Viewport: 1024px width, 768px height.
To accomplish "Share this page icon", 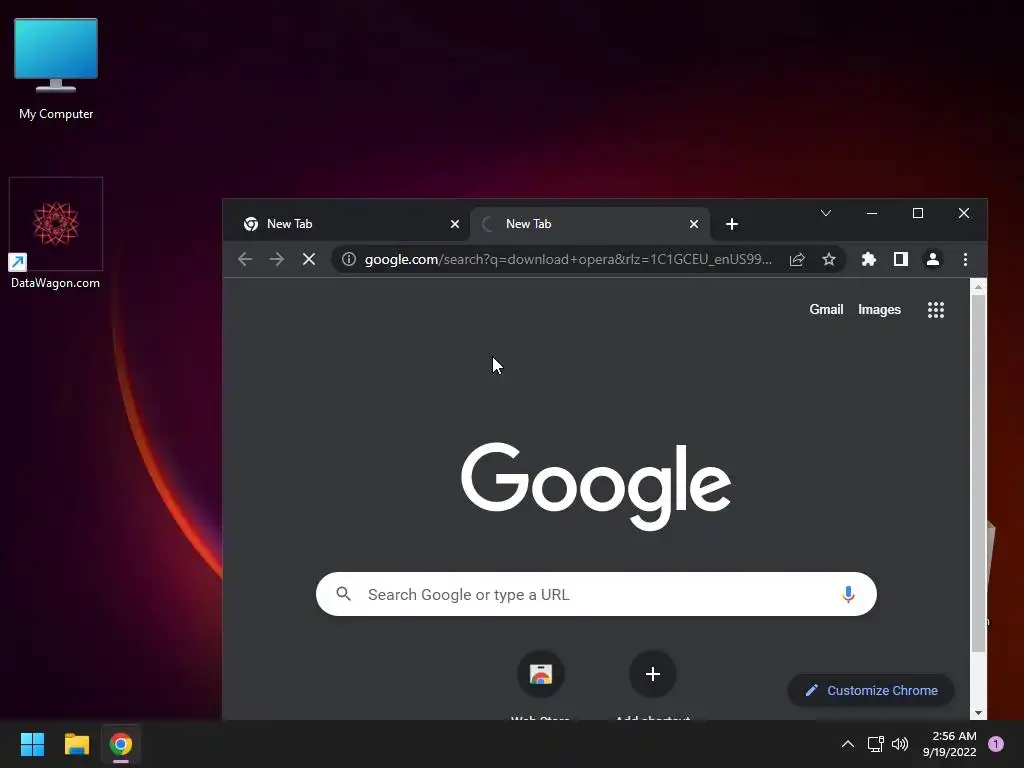I will point(797,259).
